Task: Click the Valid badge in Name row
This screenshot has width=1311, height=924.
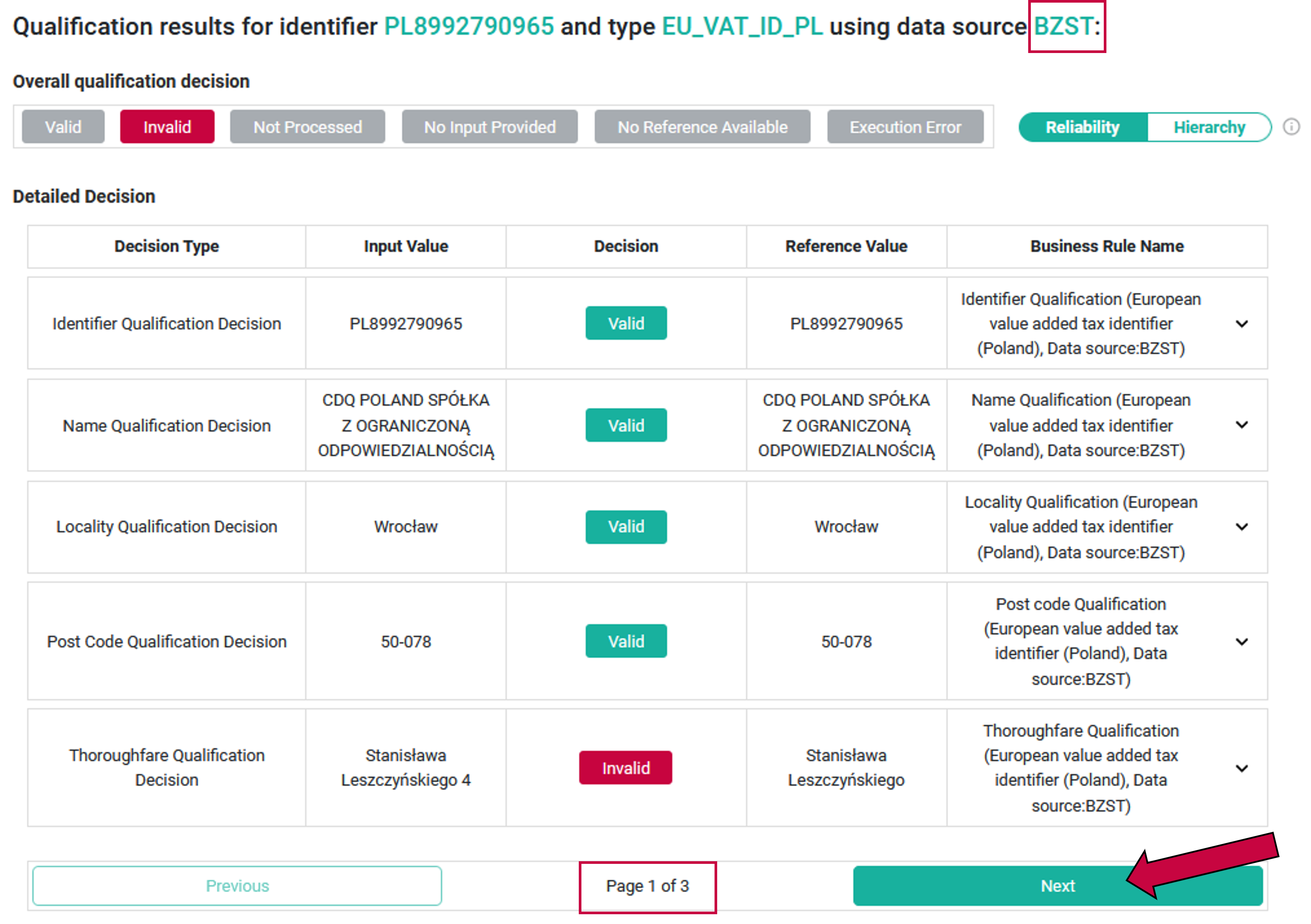Action: coord(626,425)
